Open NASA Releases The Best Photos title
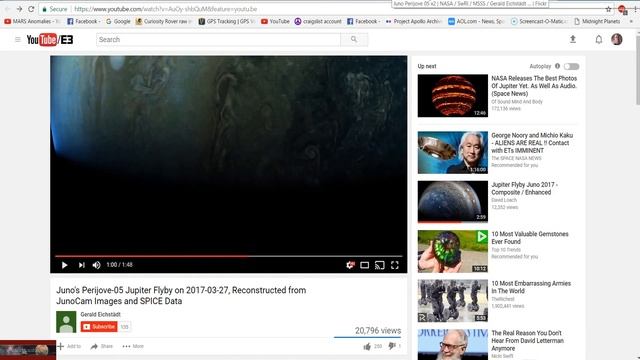Screen dimensions: 640x360 point(534,86)
